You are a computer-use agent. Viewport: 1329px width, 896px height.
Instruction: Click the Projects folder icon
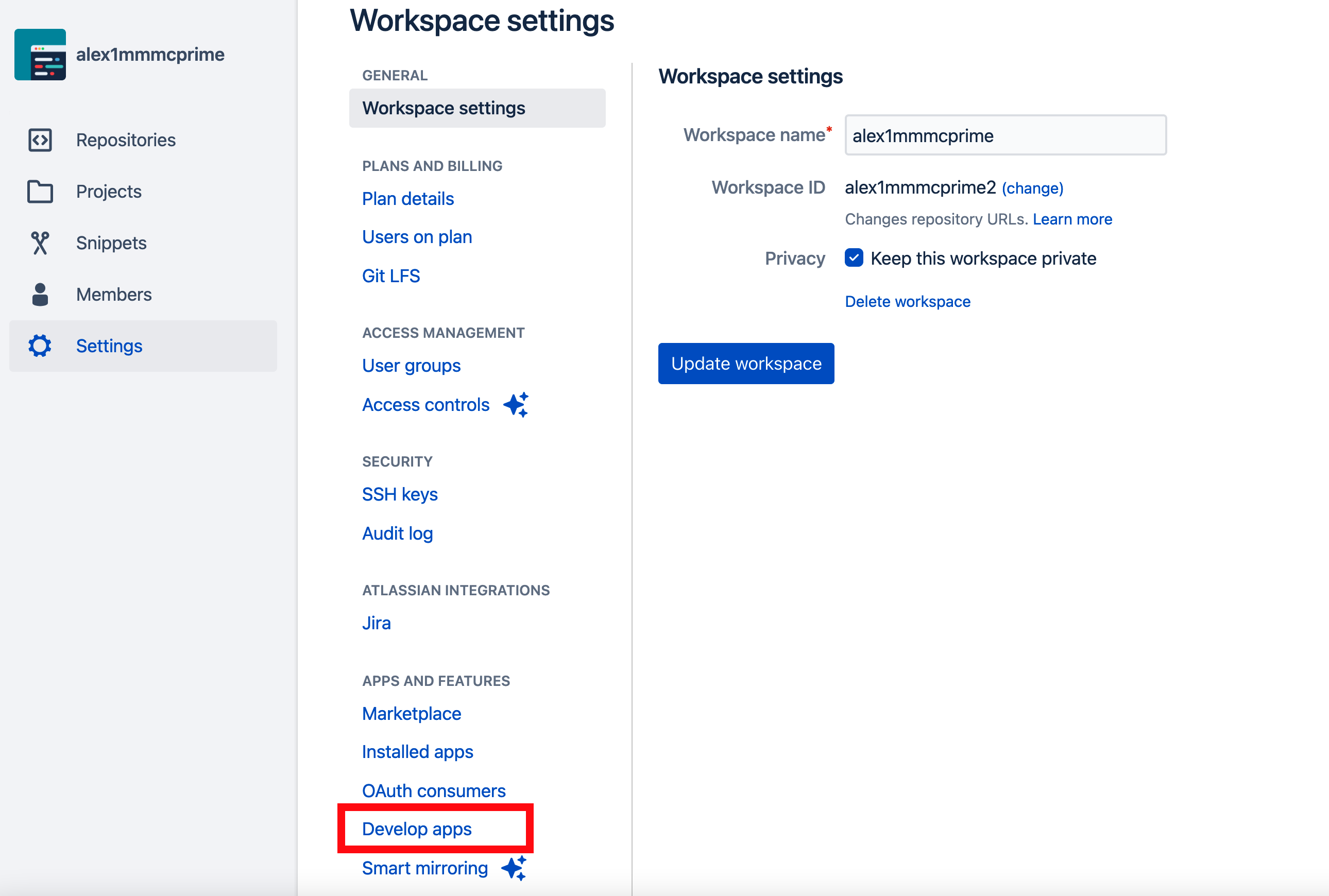pos(40,192)
